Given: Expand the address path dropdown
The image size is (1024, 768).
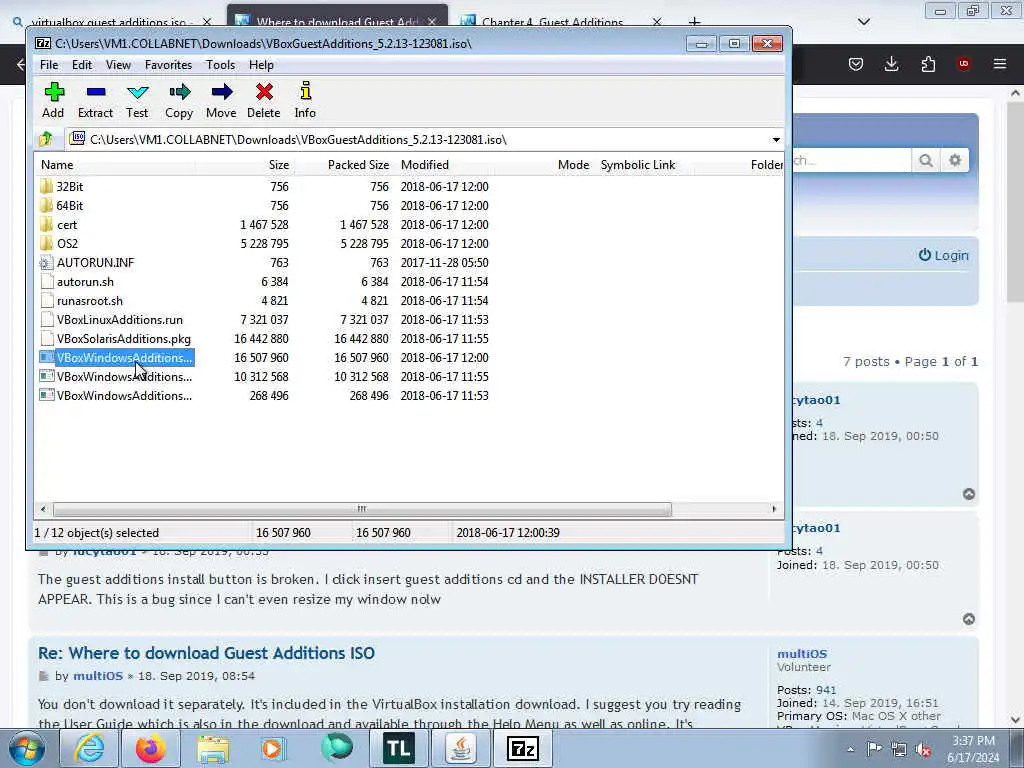Looking at the screenshot, I should pos(776,140).
